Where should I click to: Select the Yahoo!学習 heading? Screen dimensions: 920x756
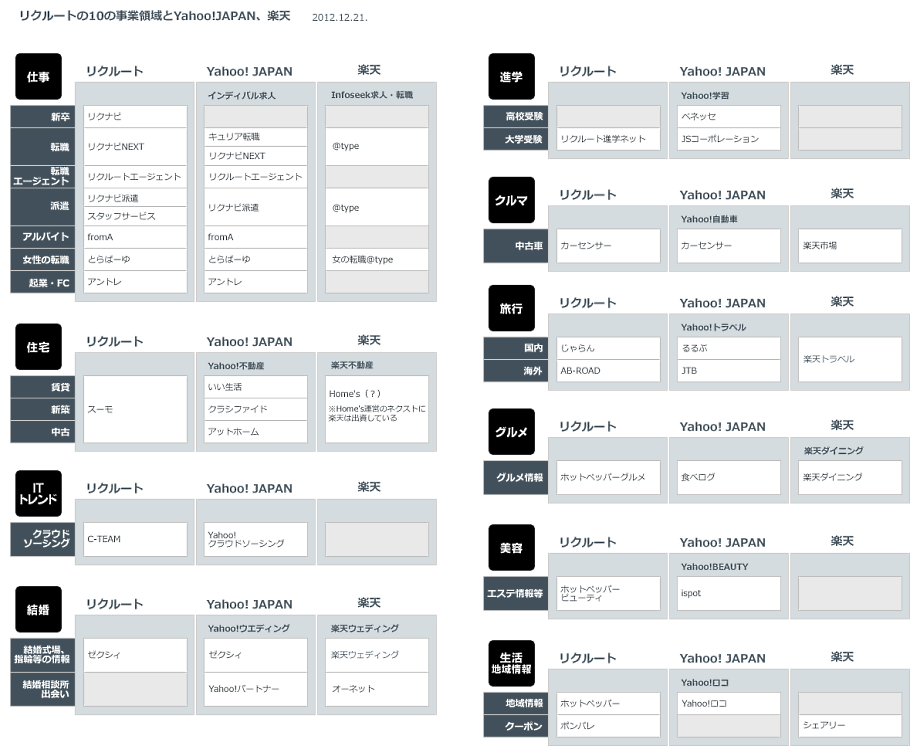pyautogui.click(x=705, y=95)
